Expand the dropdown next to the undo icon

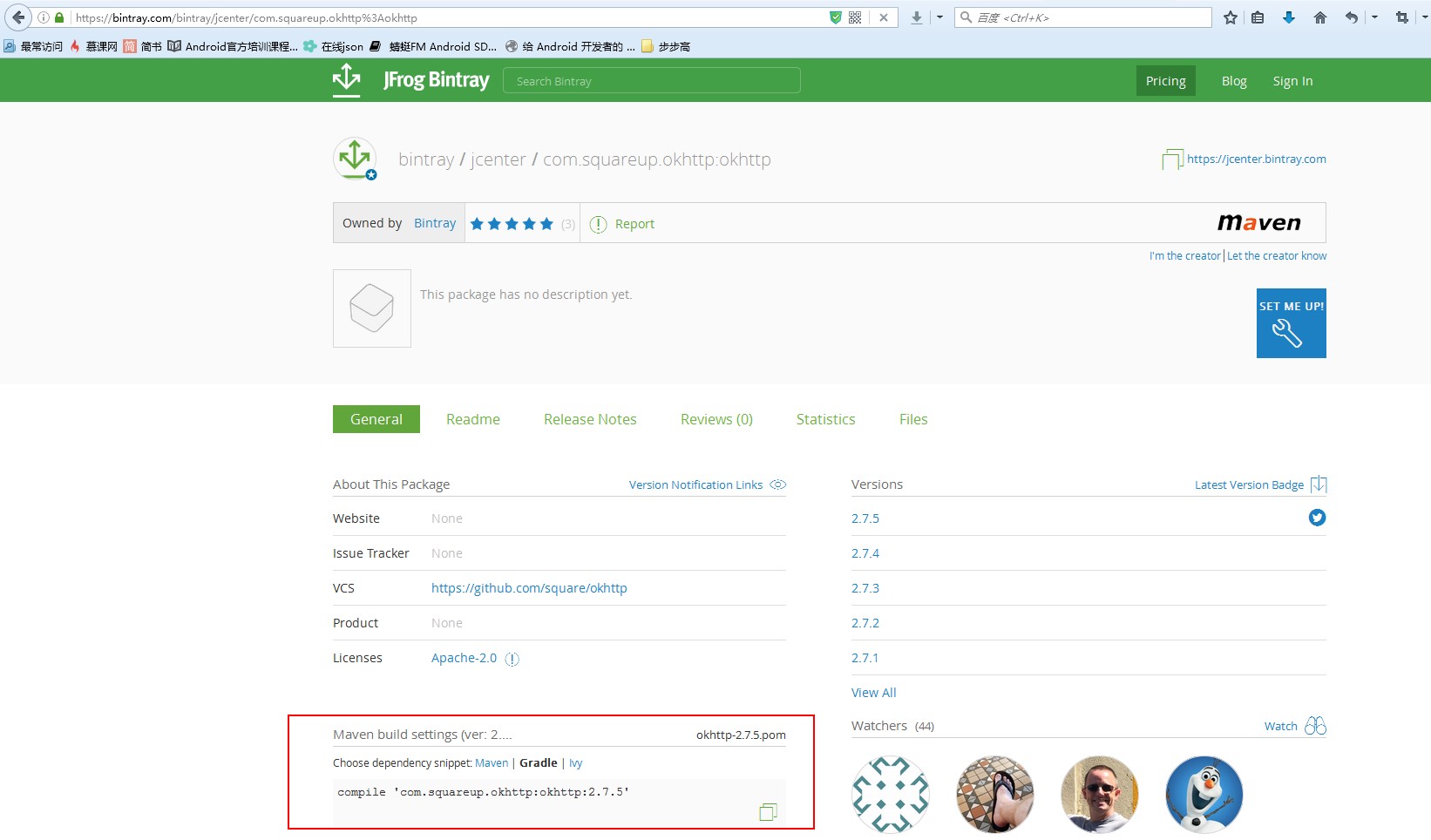tap(1374, 17)
